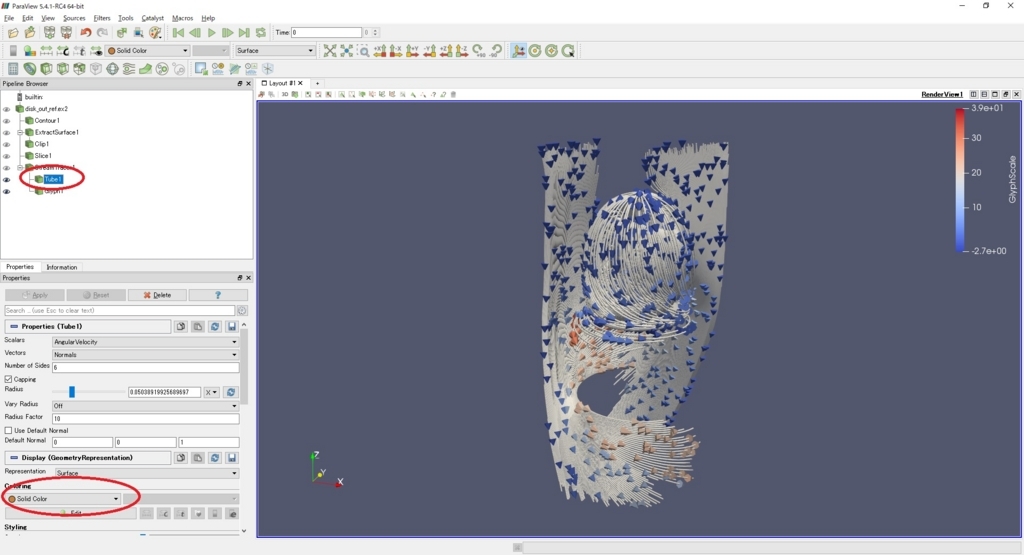Click Rescale to data range icon

46,51
